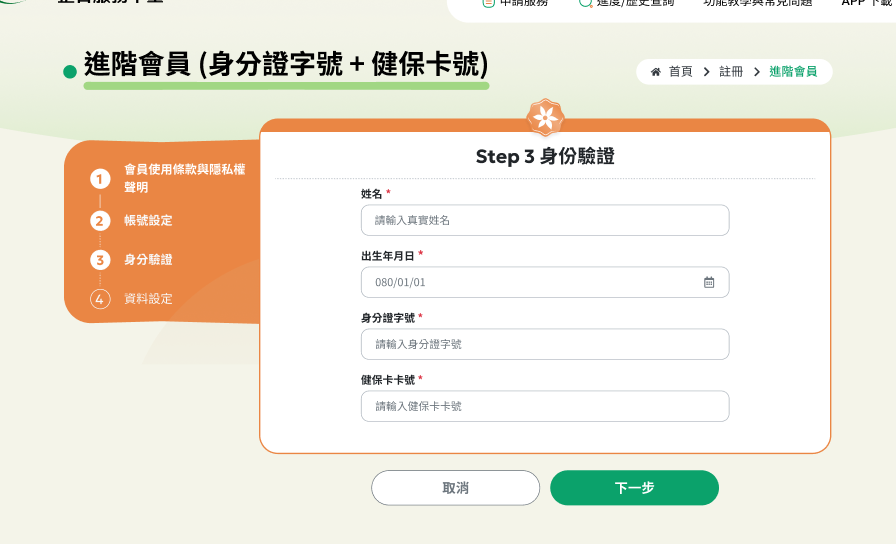
Task: Click the orange flower emblem above the form
Action: click(545, 118)
